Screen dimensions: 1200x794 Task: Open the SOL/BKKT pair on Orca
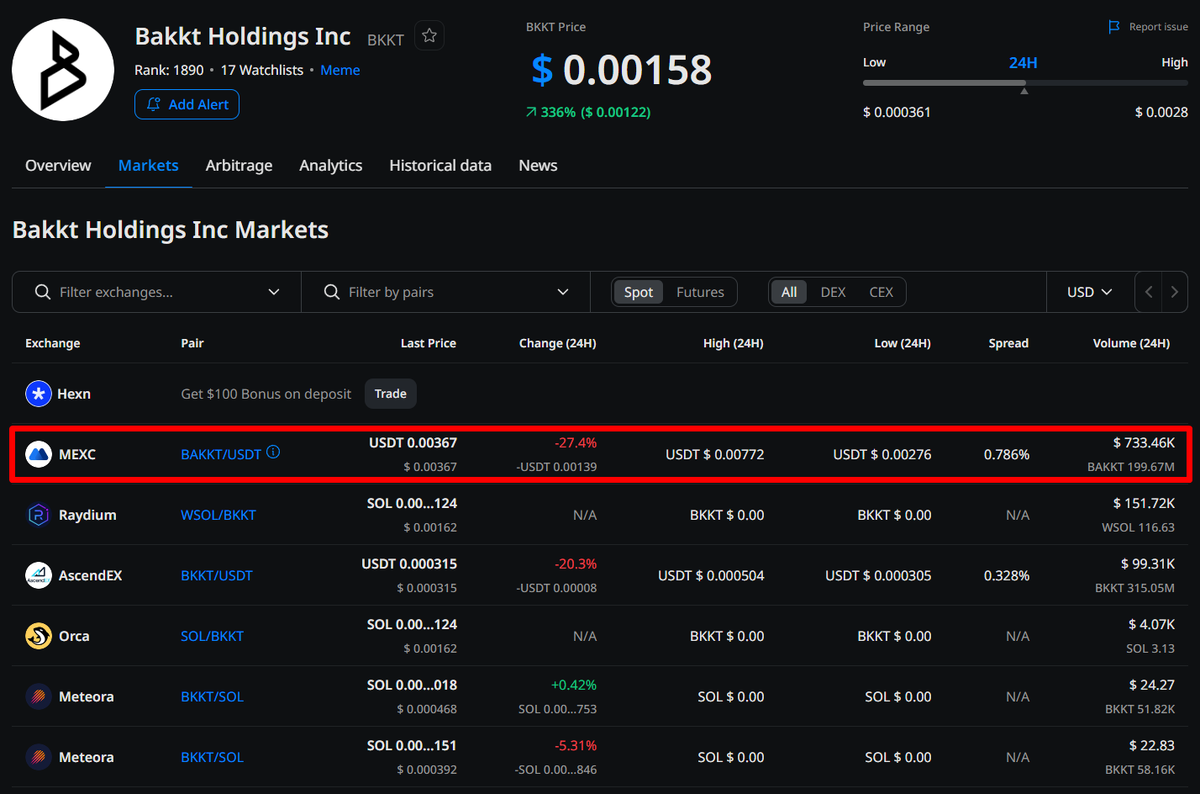[x=212, y=636]
